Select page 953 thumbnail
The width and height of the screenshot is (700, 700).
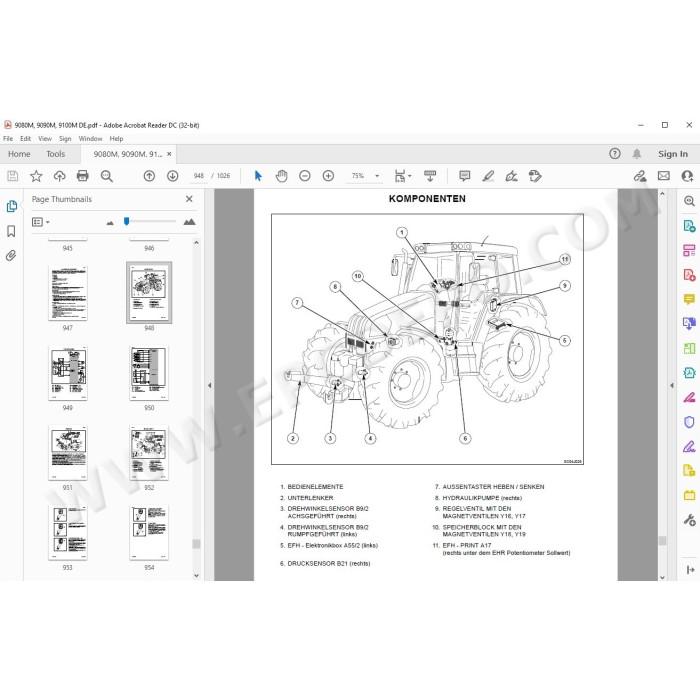click(x=68, y=533)
